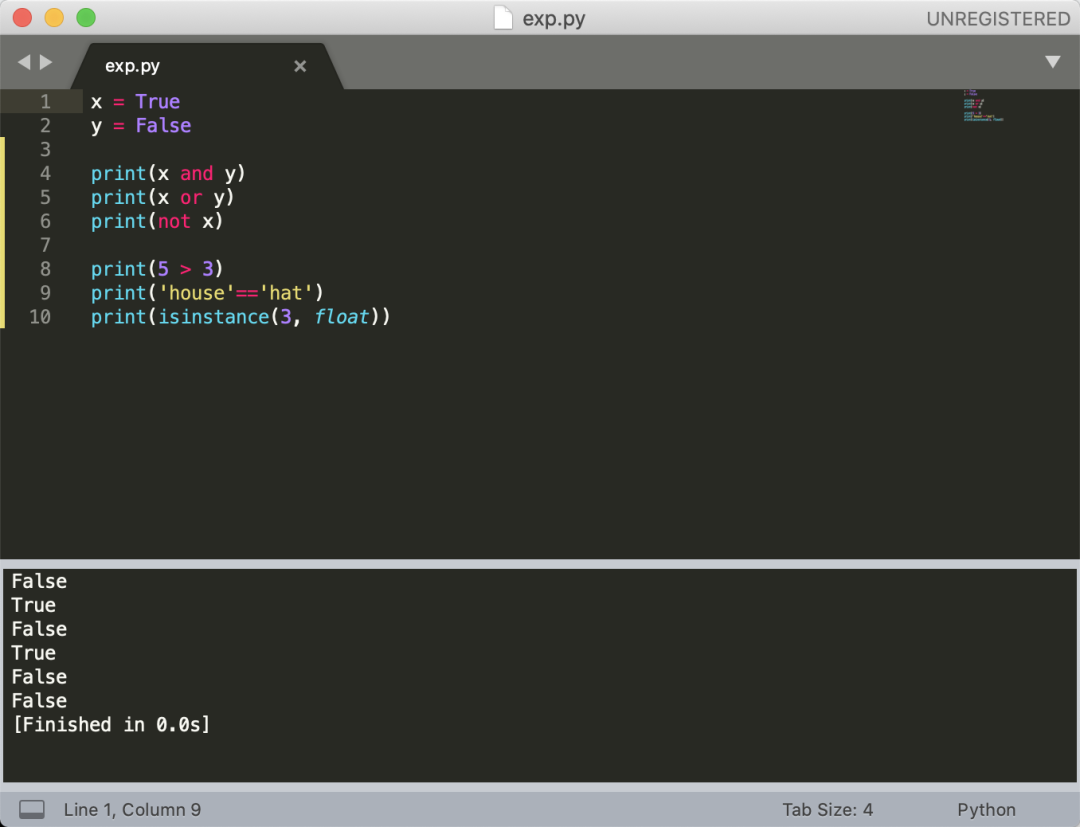Screen dimensions: 1080x827
Task: Open the tab list dropdown arrow
Action: (1052, 62)
